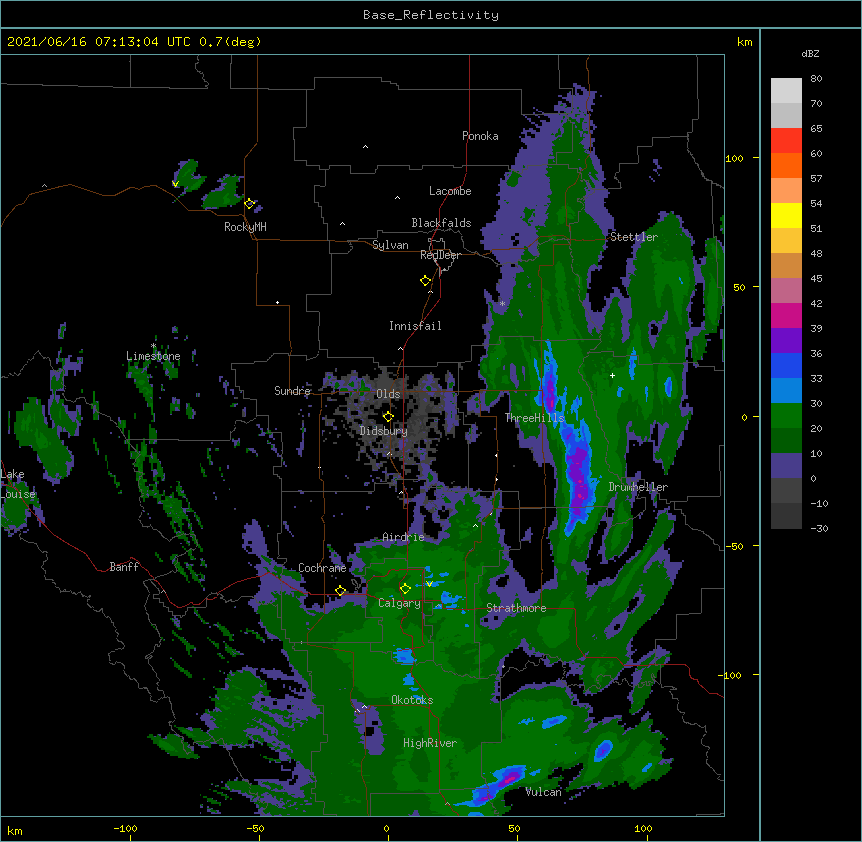Click the yellow diamond marker below RedDeer
The height and width of the screenshot is (842, 862).
click(425, 281)
